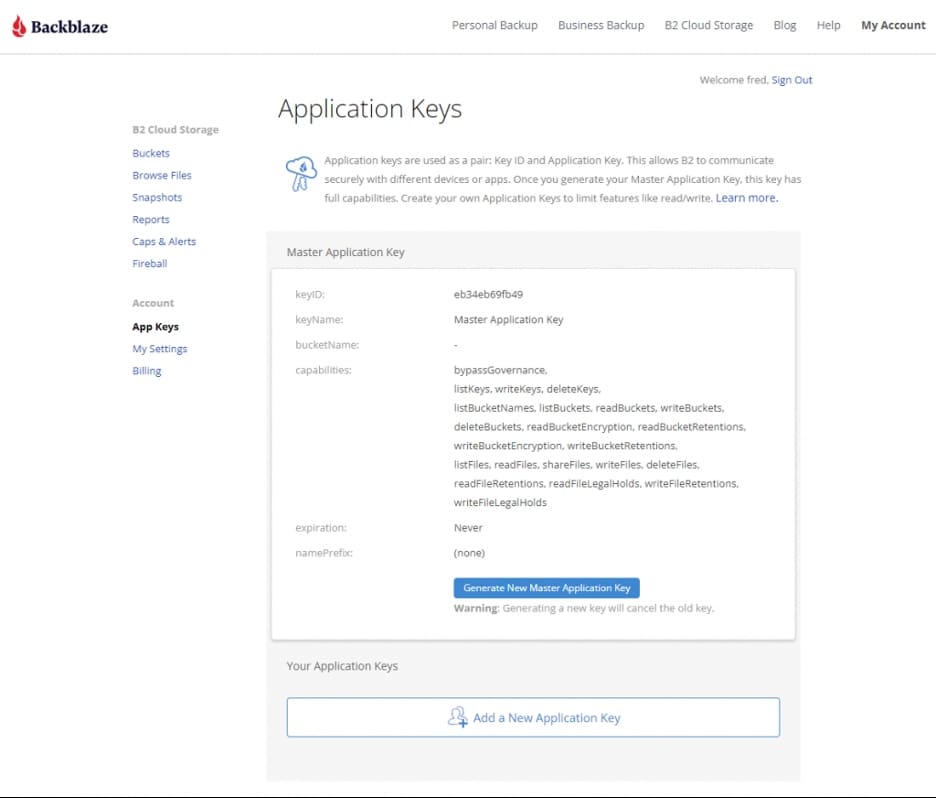The image size is (936, 798).
Task: Go to Billing page
Action: coord(147,371)
